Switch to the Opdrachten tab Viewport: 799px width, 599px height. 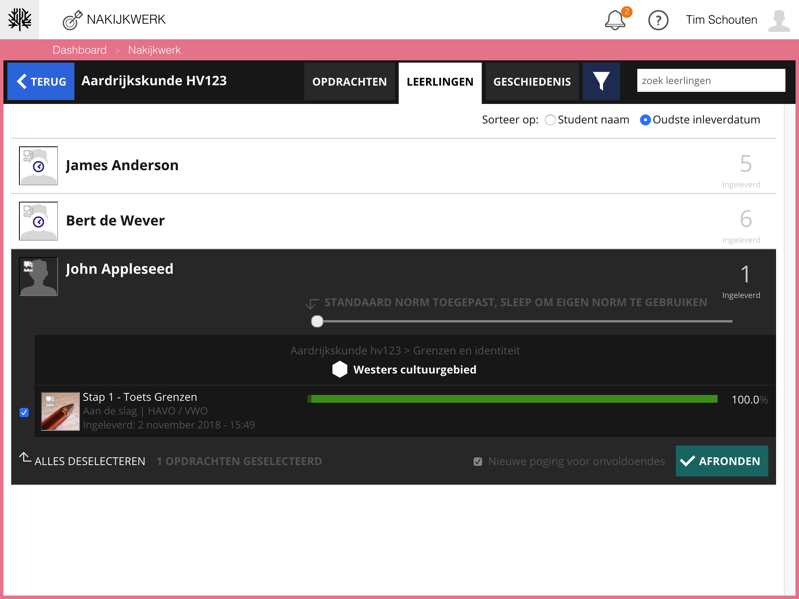coord(349,82)
